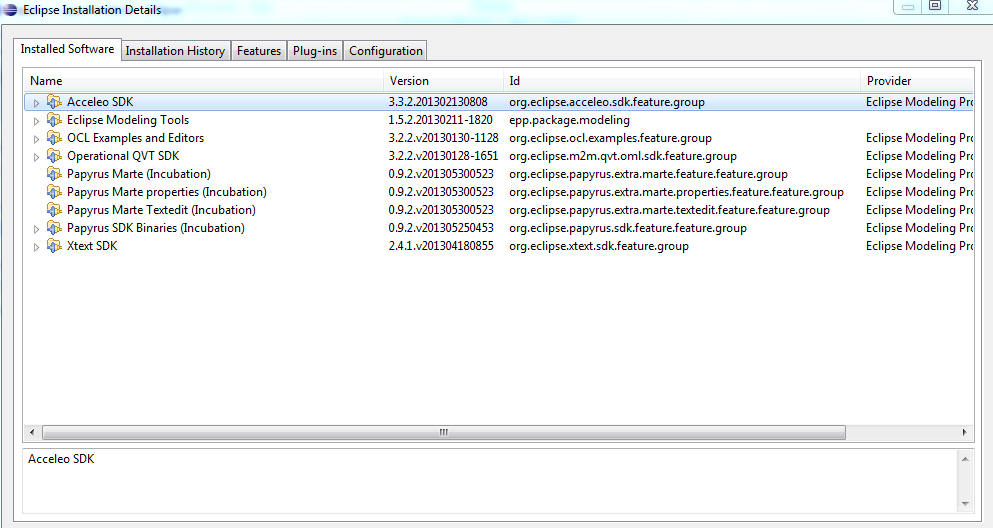Screen dimensions: 993x528
Task: Click the Papyrus Marte (Incubation) feature icon
Action: coord(54,174)
